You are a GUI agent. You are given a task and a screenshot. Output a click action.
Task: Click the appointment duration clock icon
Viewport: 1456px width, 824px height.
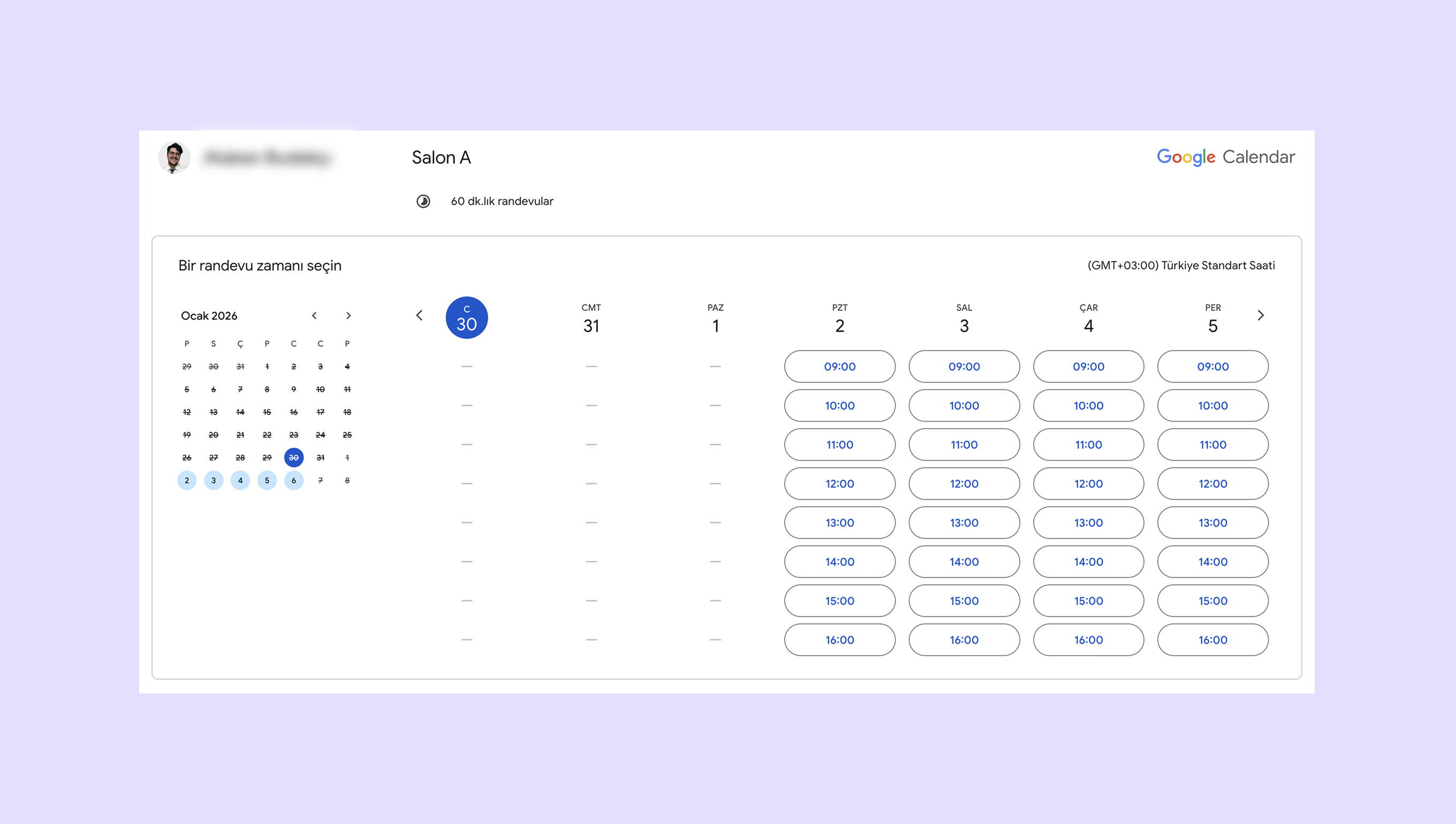click(x=423, y=202)
